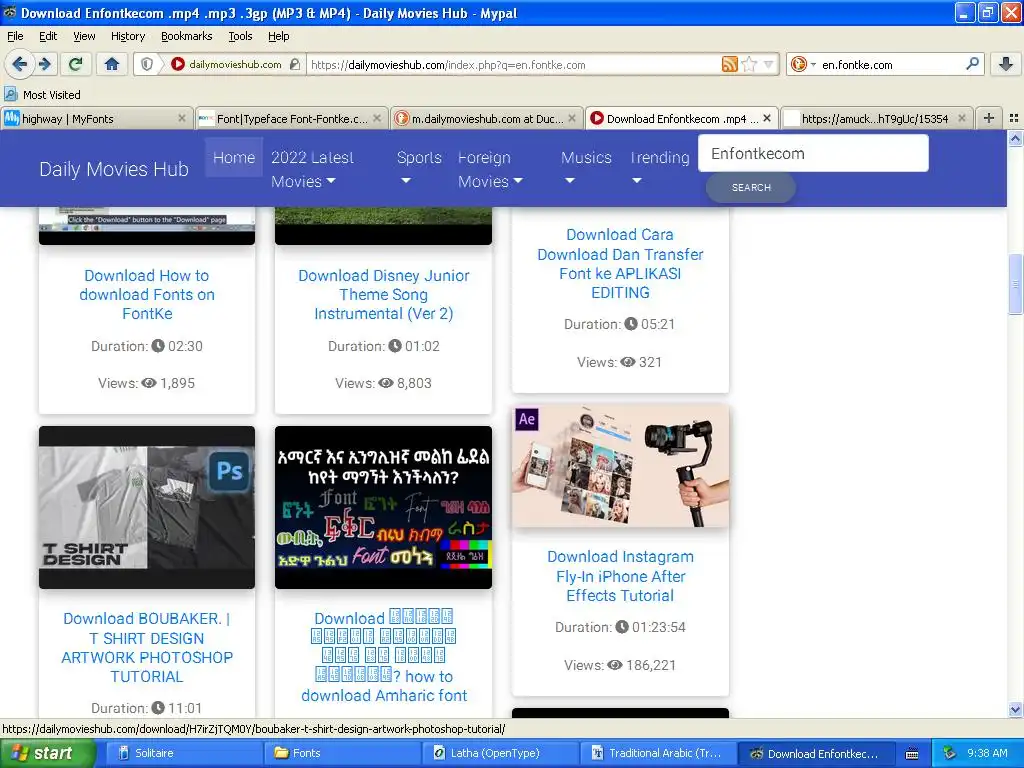Click the padlock site security icon
The height and width of the screenshot is (768, 1024).
295,64
